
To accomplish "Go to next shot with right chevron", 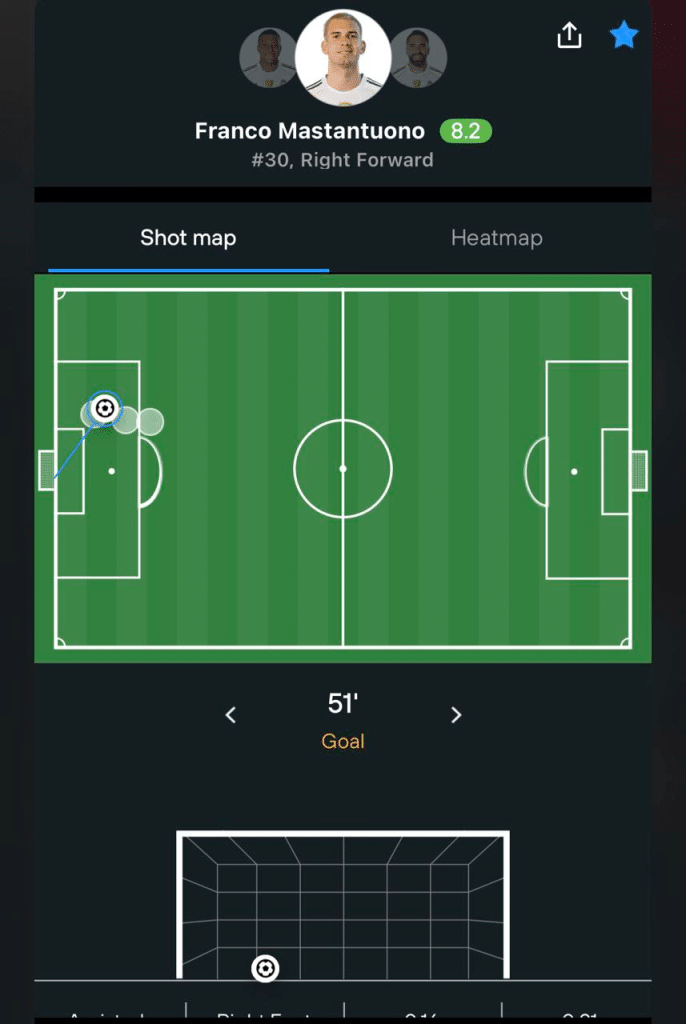I will [456, 715].
